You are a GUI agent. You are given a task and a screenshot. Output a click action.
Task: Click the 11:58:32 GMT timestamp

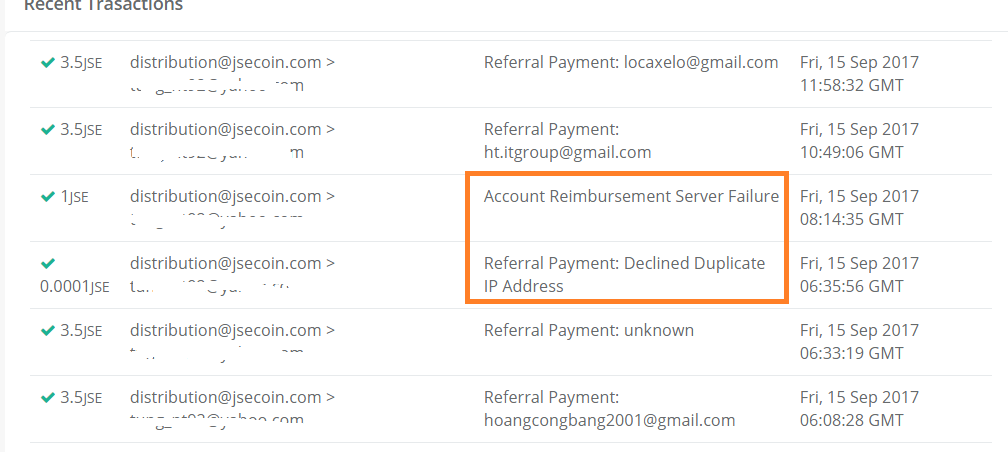tap(852, 86)
